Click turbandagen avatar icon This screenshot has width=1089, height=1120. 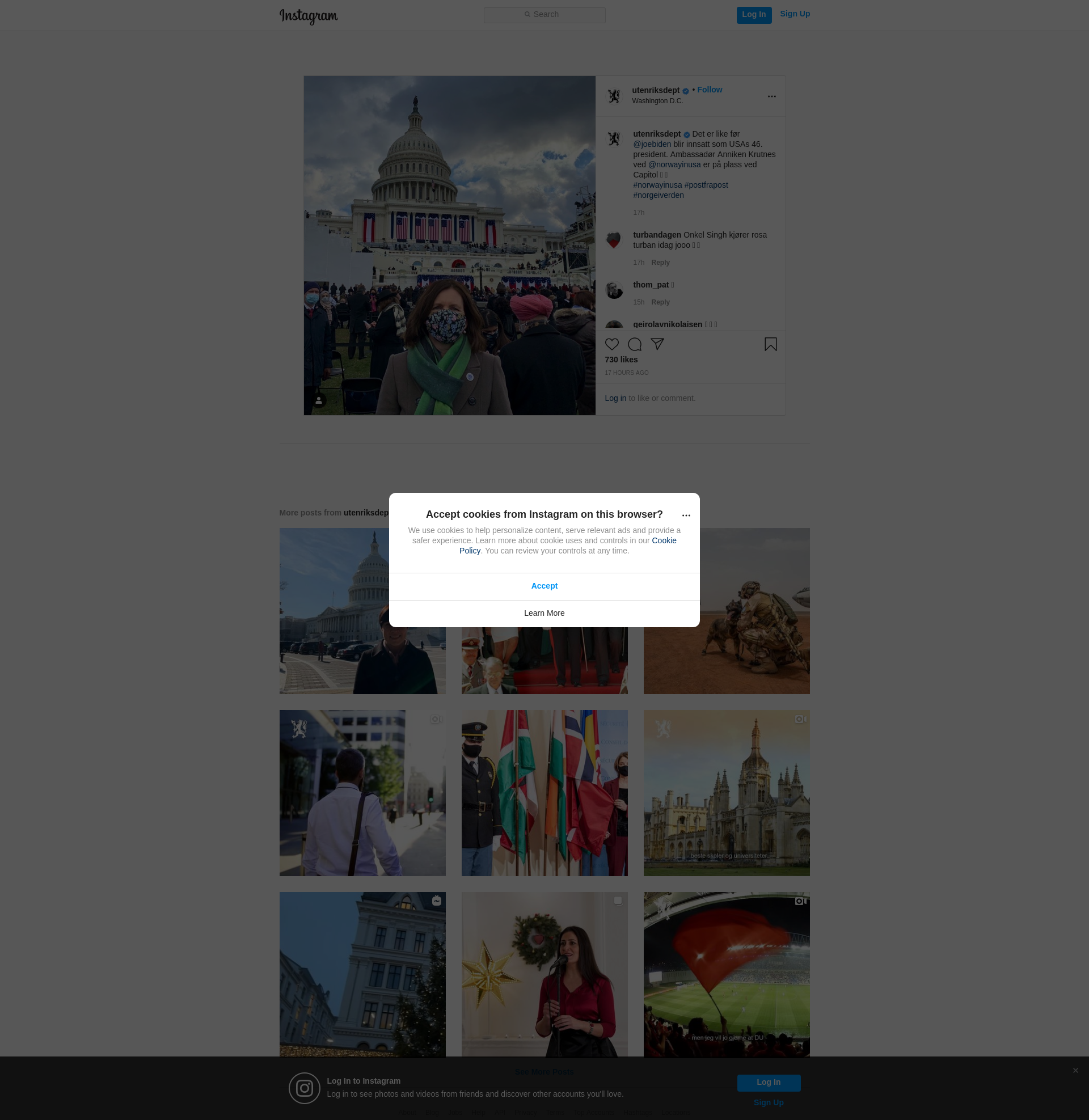coord(614,240)
